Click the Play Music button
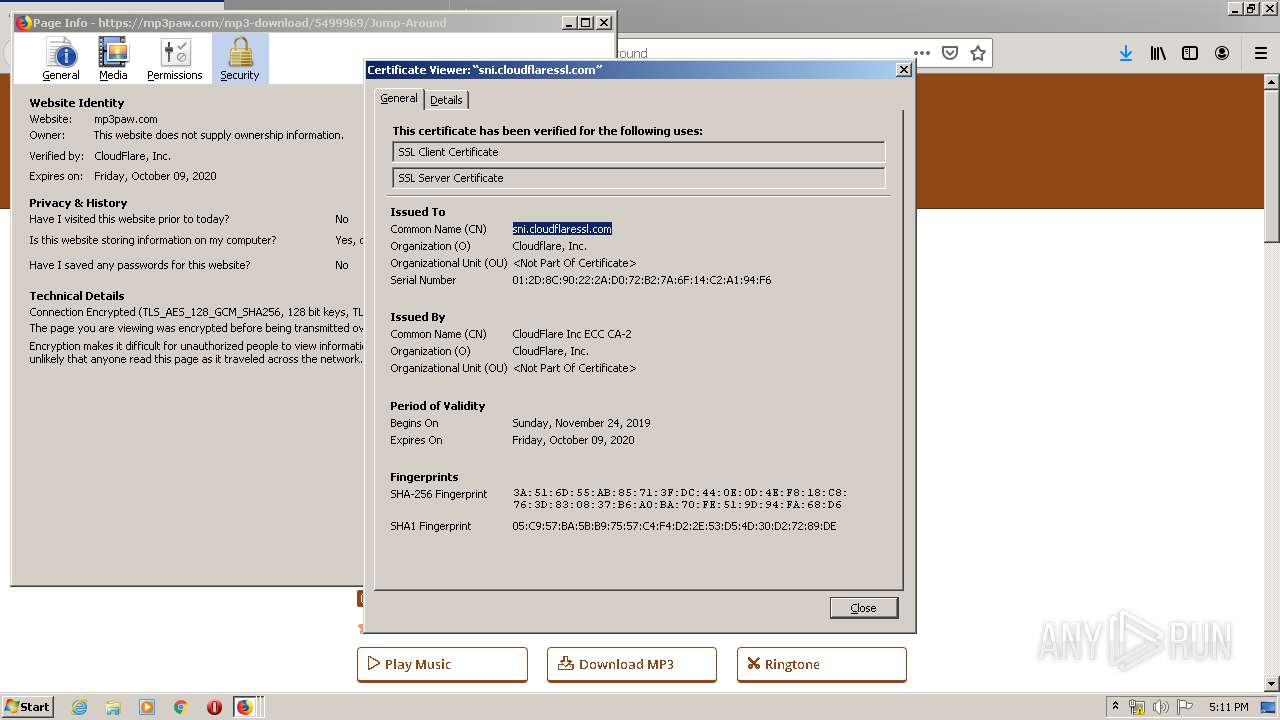The height and width of the screenshot is (720, 1280). point(442,664)
